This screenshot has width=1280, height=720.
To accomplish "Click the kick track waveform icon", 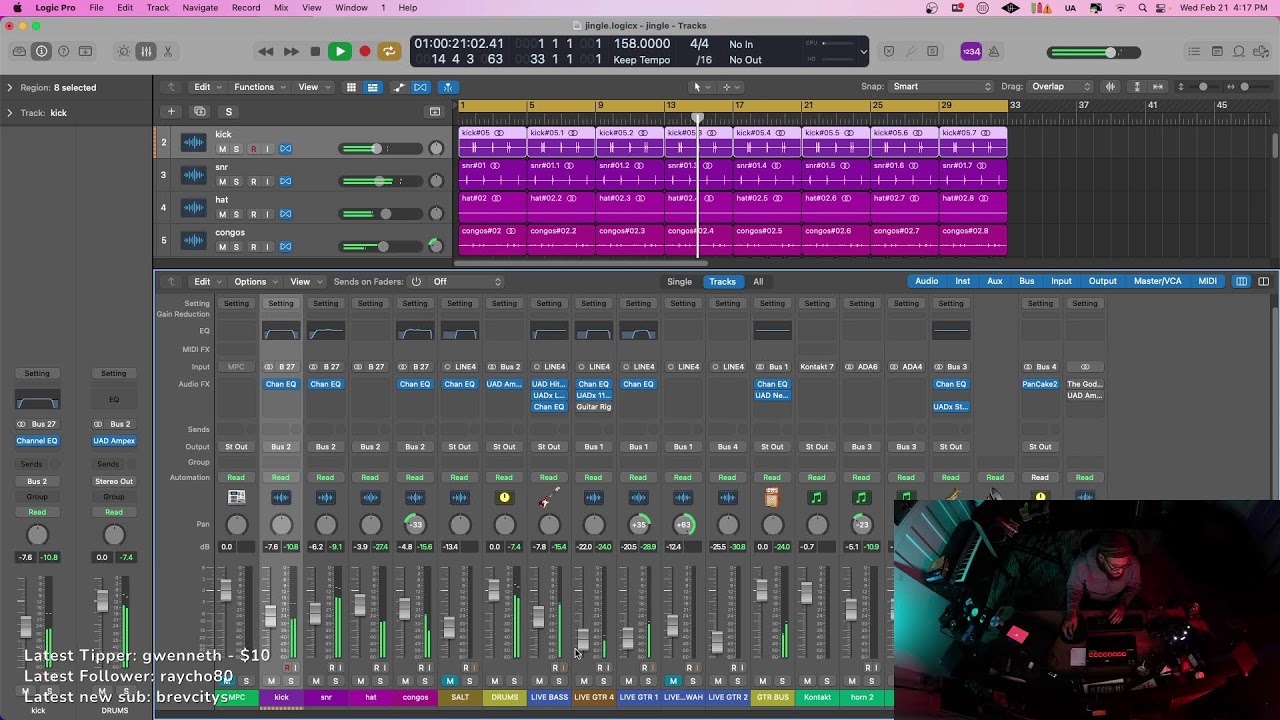I will pos(193,143).
